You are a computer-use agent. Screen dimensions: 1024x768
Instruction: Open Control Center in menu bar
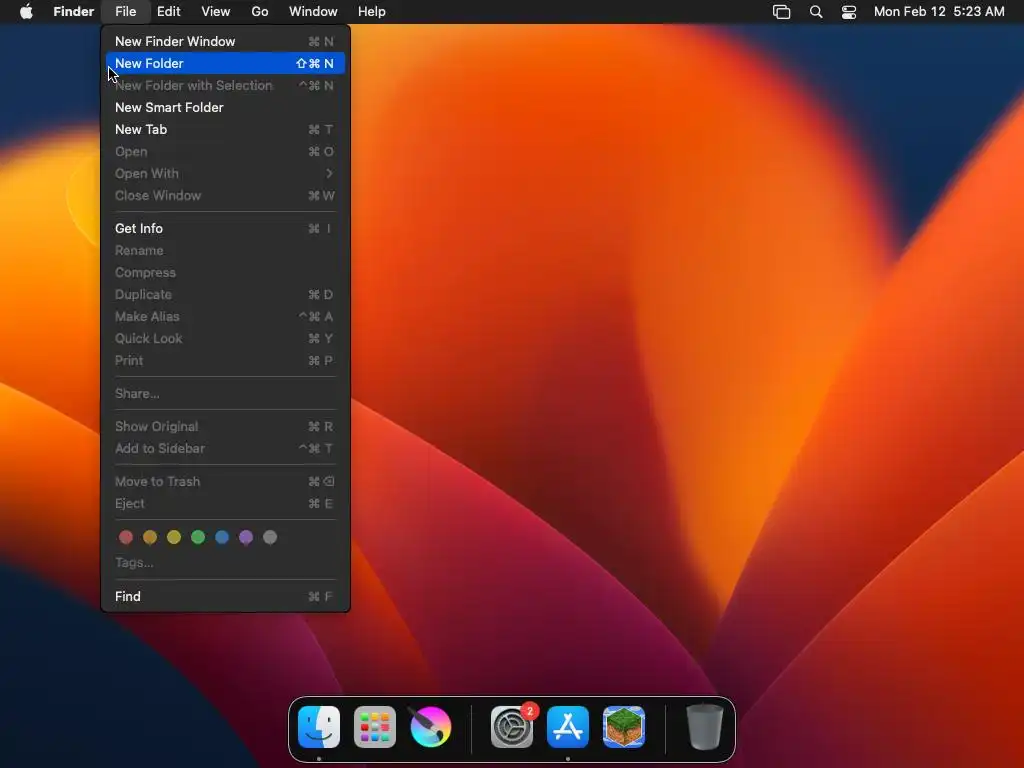point(848,11)
